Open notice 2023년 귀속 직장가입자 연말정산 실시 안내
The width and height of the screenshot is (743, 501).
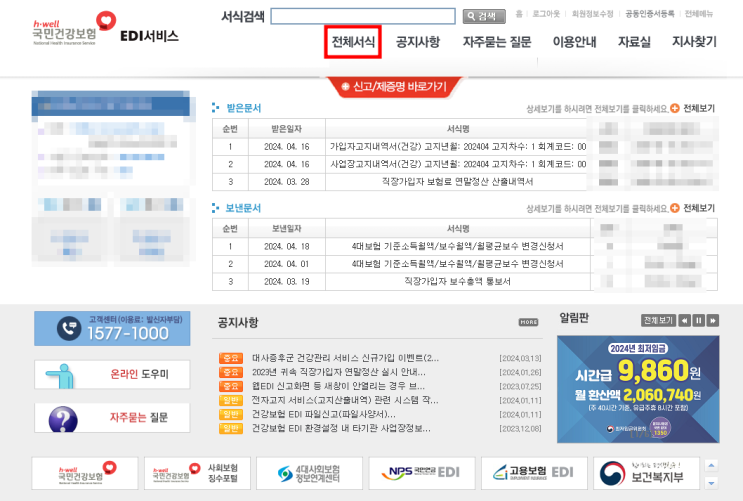click(x=339, y=372)
